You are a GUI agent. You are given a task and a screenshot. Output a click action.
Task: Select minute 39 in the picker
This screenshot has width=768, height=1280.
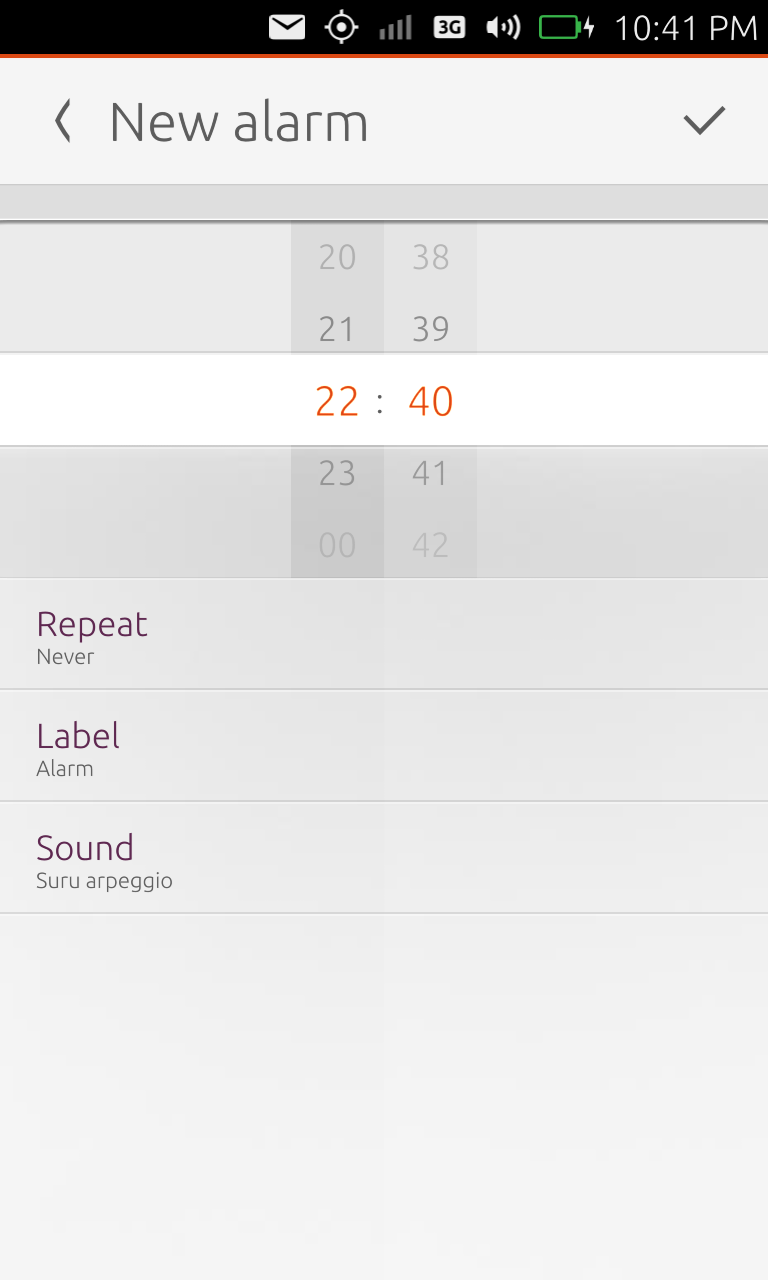[x=431, y=329]
